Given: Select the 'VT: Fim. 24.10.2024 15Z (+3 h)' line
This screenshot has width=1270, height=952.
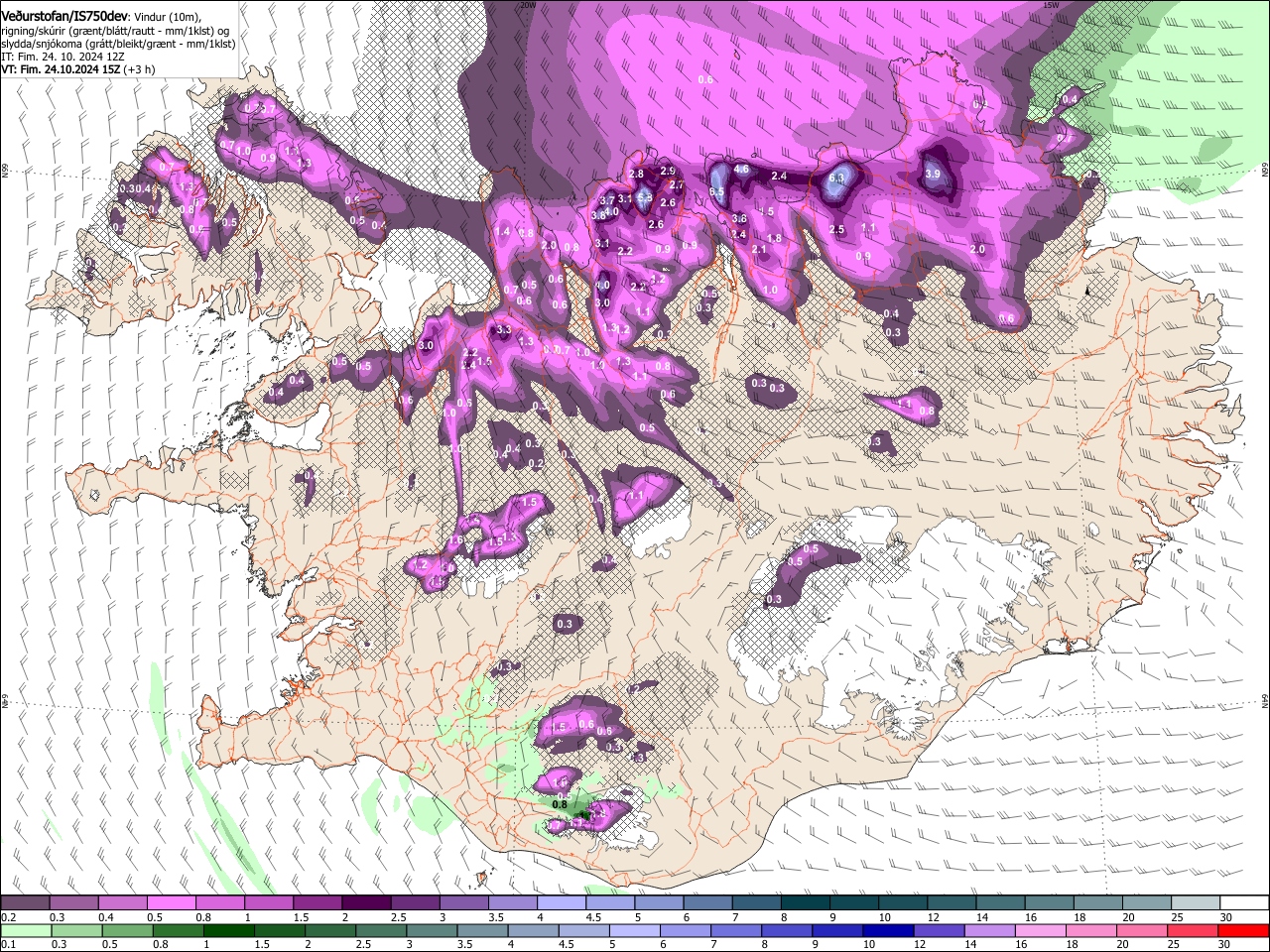Looking at the screenshot, I should (77, 69).
